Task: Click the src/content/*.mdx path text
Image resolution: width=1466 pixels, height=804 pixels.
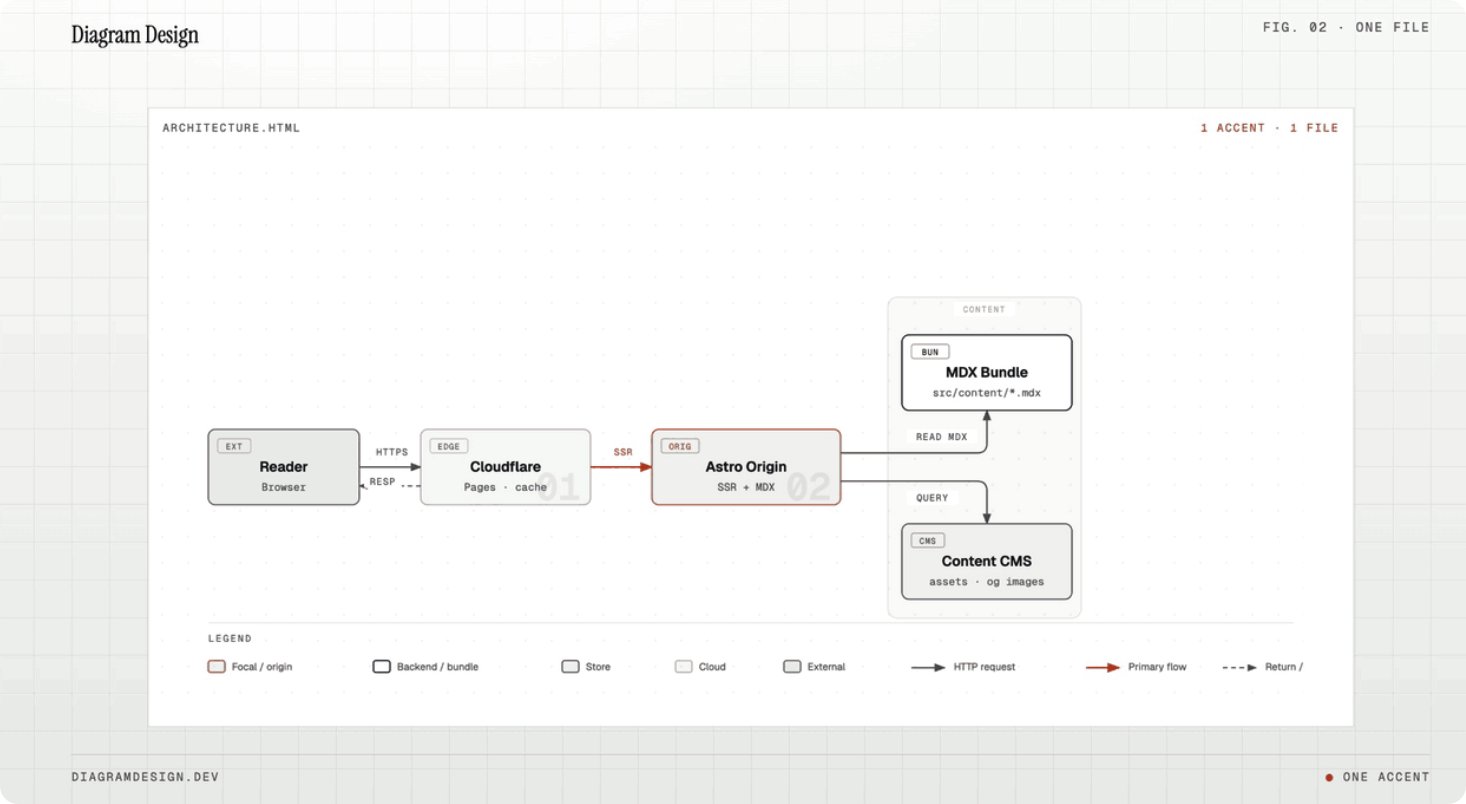Action: pos(987,393)
